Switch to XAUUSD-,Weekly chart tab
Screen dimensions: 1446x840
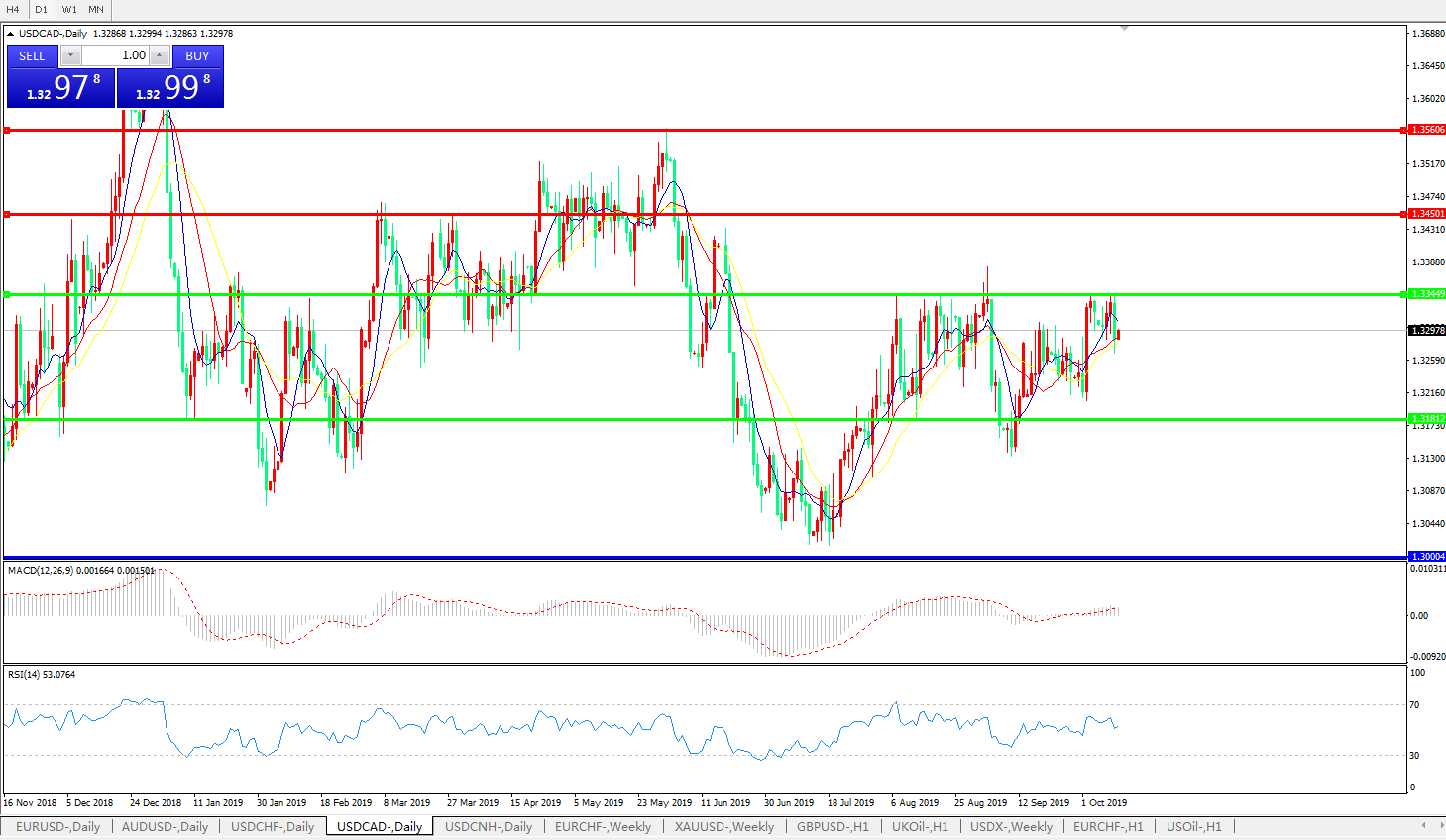(x=723, y=826)
